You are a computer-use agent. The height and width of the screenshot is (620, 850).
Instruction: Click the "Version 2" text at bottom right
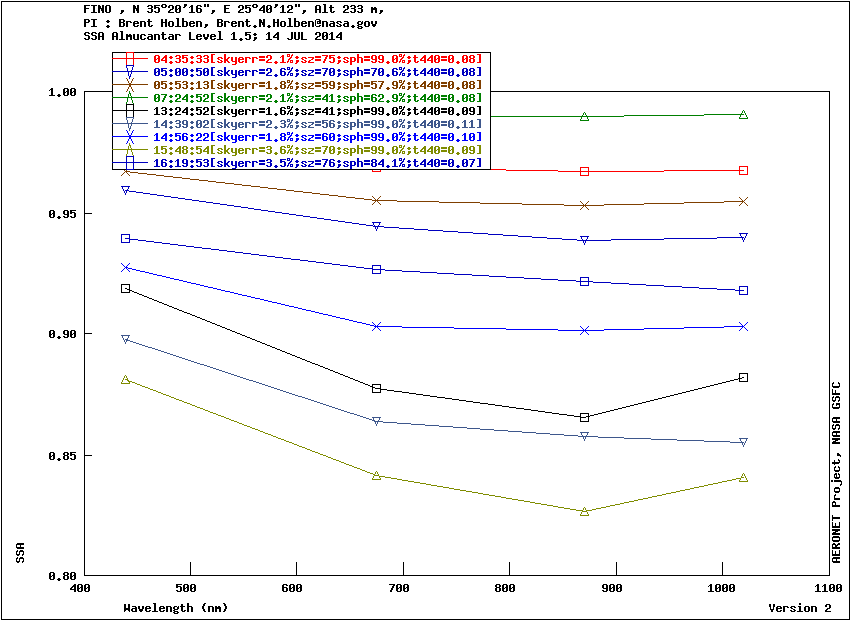point(799,608)
